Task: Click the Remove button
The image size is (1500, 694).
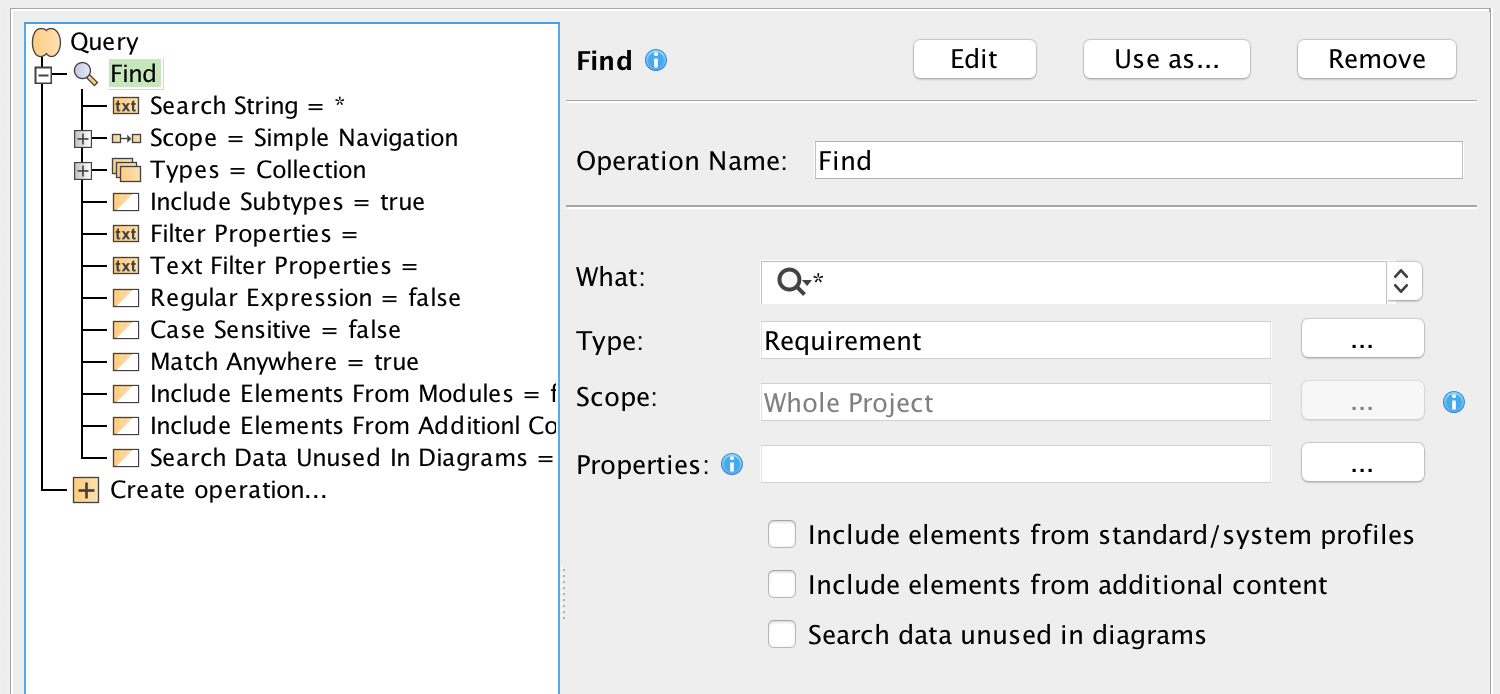Action: pyautogui.click(x=1376, y=60)
